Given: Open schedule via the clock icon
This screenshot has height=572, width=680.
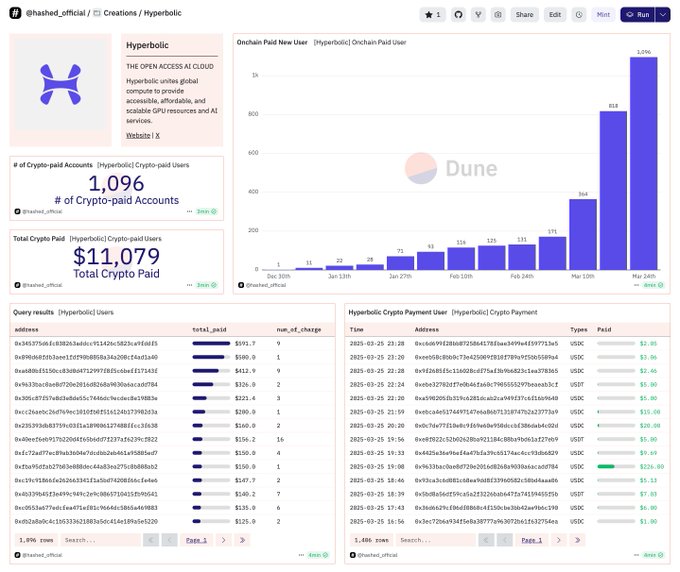Looking at the screenshot, I should point(579,15).
